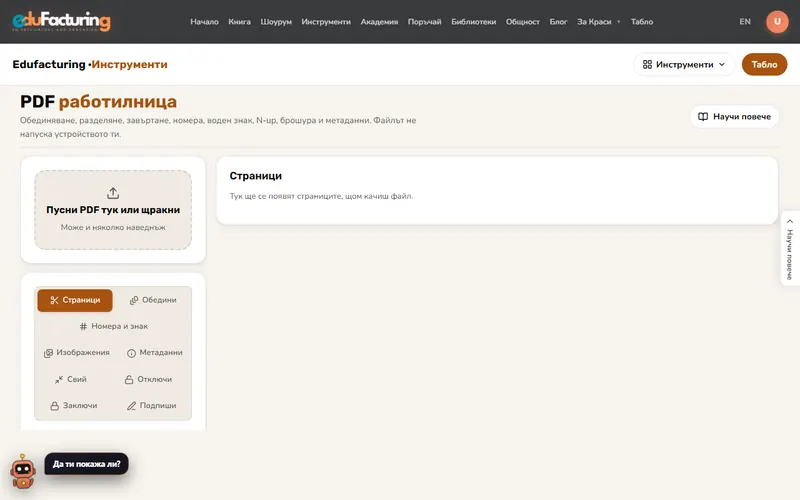Open Поръчай in the top navigation
This screenshot has height=500, width=800.
pos(424,21)
